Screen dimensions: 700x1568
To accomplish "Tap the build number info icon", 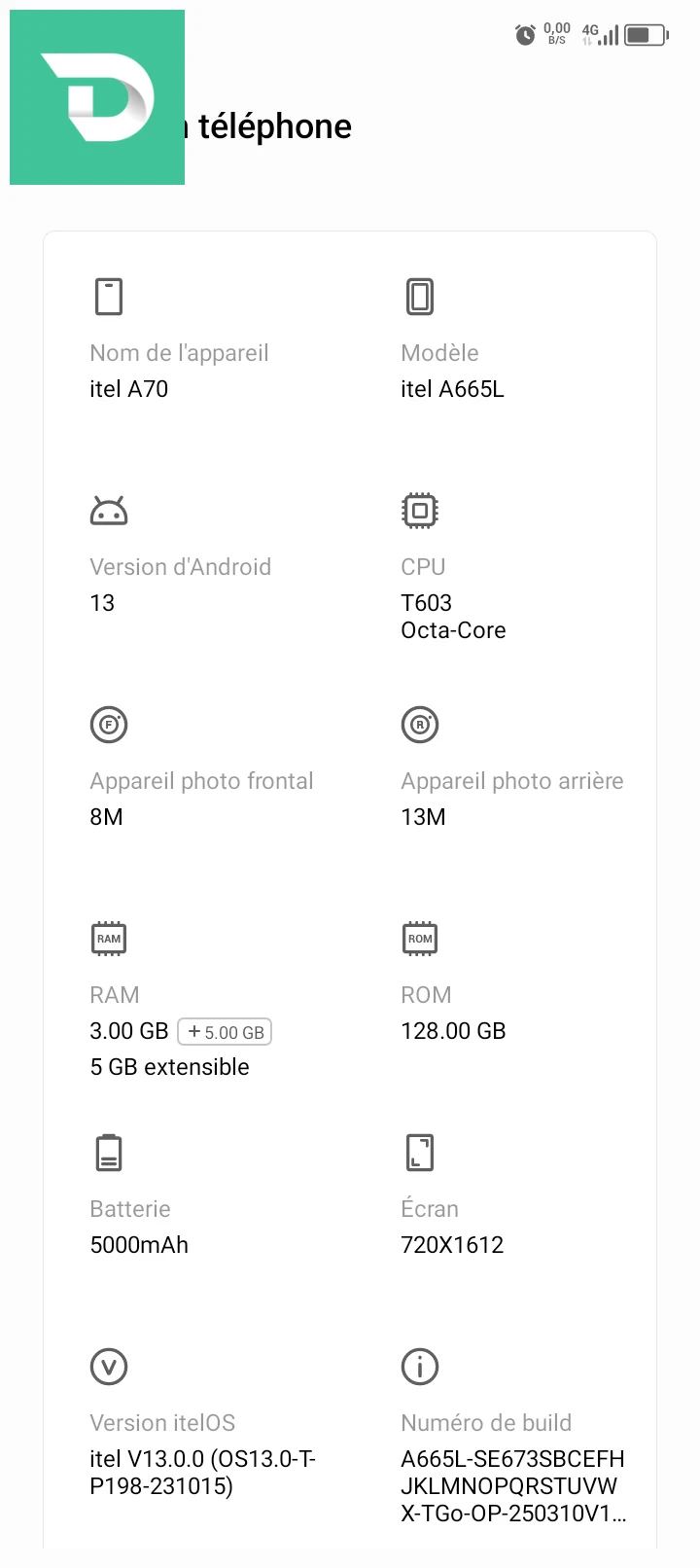I will [x=420, y=1367].
